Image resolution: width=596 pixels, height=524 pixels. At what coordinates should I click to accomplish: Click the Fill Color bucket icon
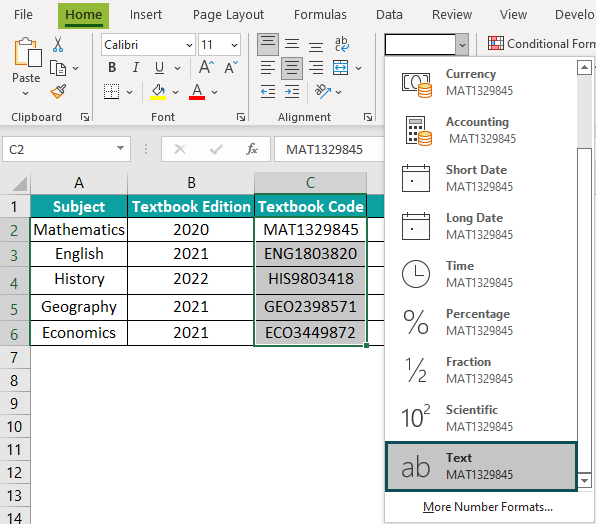pos(158,92)
